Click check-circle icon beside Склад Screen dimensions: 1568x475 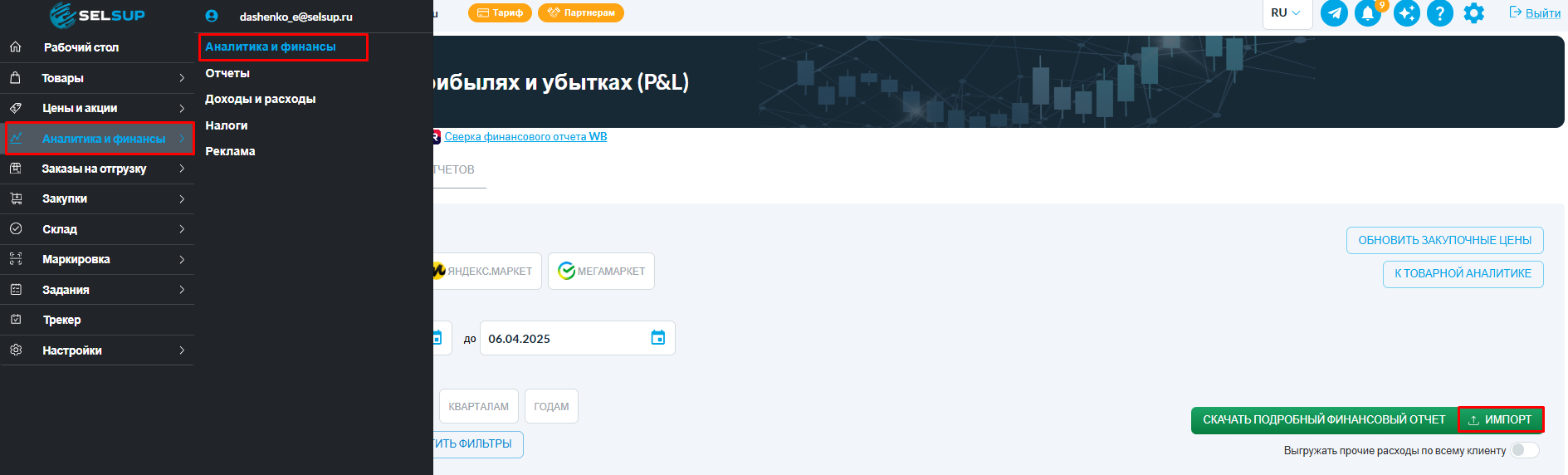16,229
